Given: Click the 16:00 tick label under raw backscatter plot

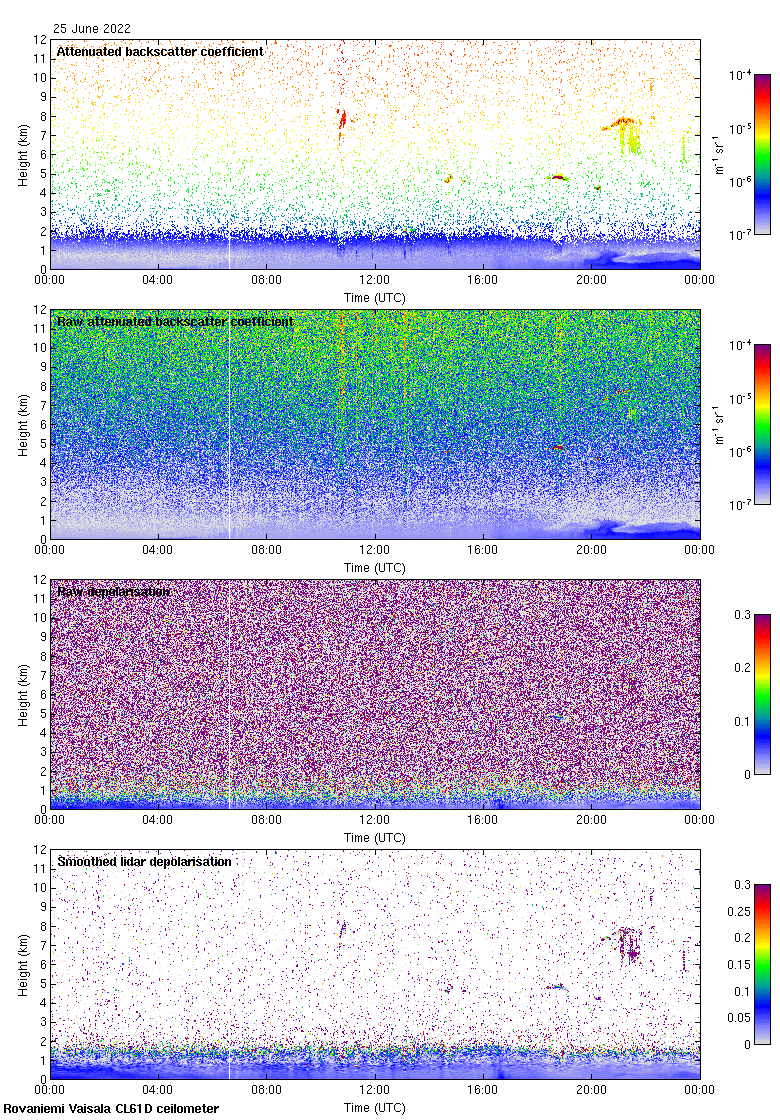Looking at the screenshot, I should pyautogui.click(x=483, y=549).
